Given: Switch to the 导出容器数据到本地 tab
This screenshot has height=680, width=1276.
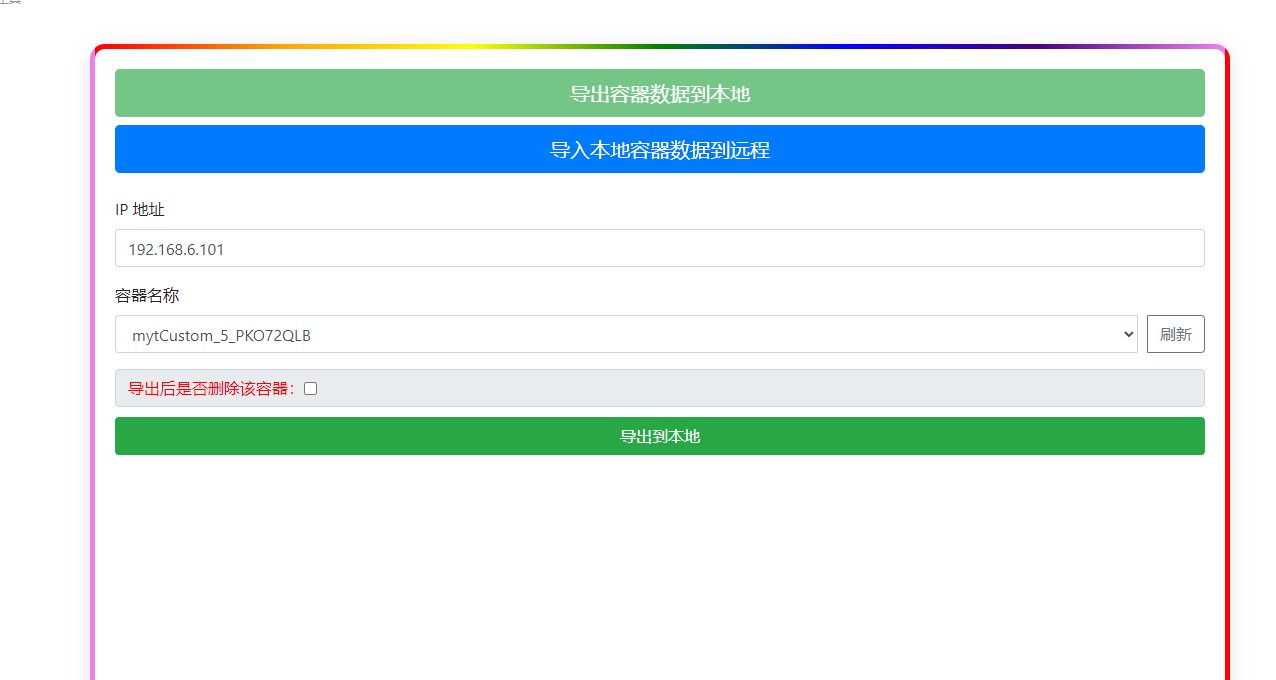Looking at the screenshot, I should [x=659, y=93].
